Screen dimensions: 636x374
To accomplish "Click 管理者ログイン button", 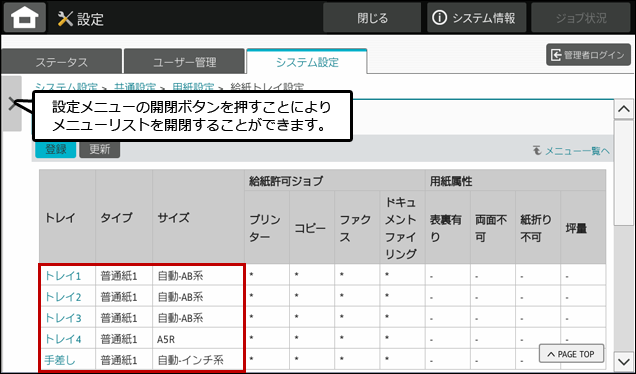I will 588,55.
